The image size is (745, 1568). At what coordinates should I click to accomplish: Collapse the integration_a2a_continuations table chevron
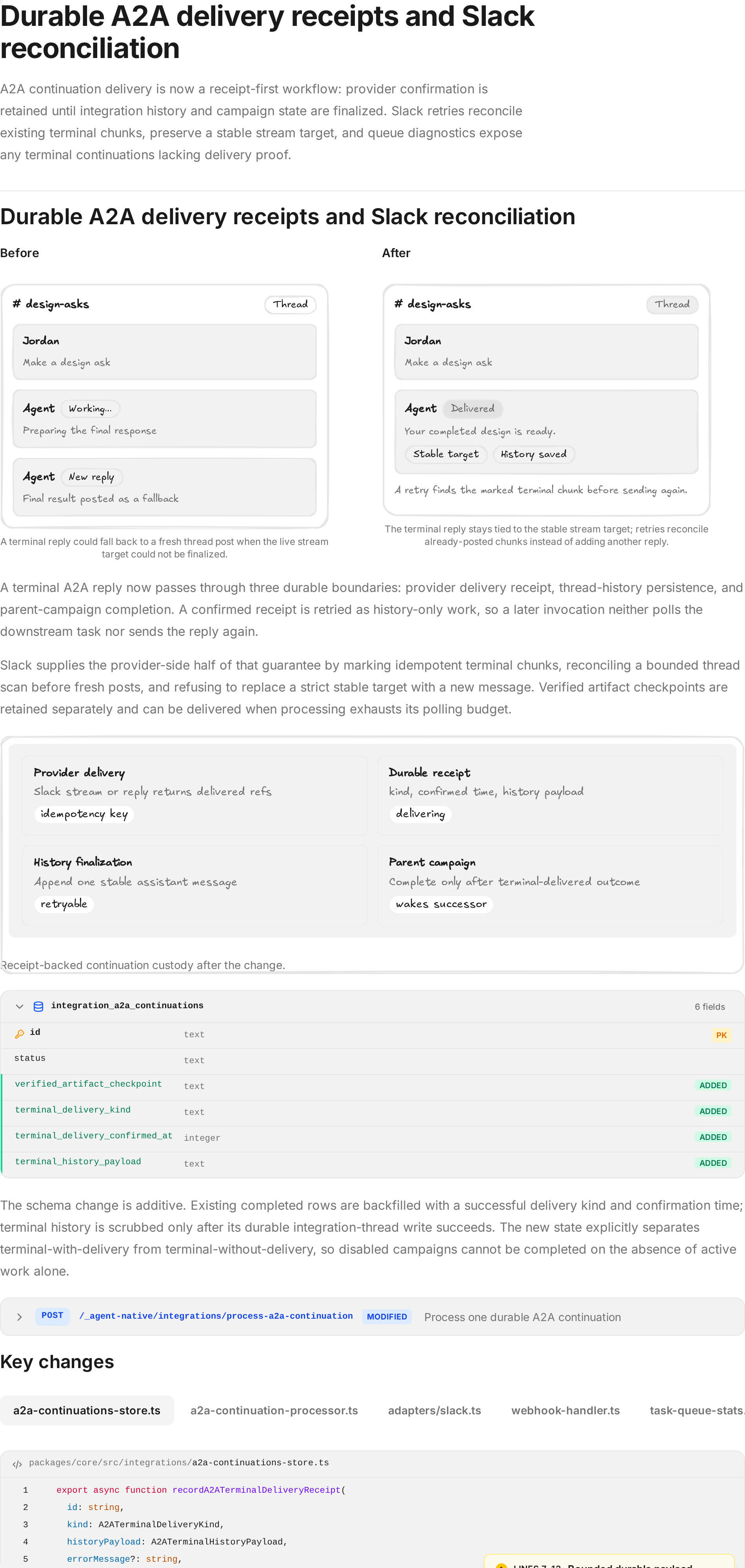pyautogui.click(x=20, y=1006)
